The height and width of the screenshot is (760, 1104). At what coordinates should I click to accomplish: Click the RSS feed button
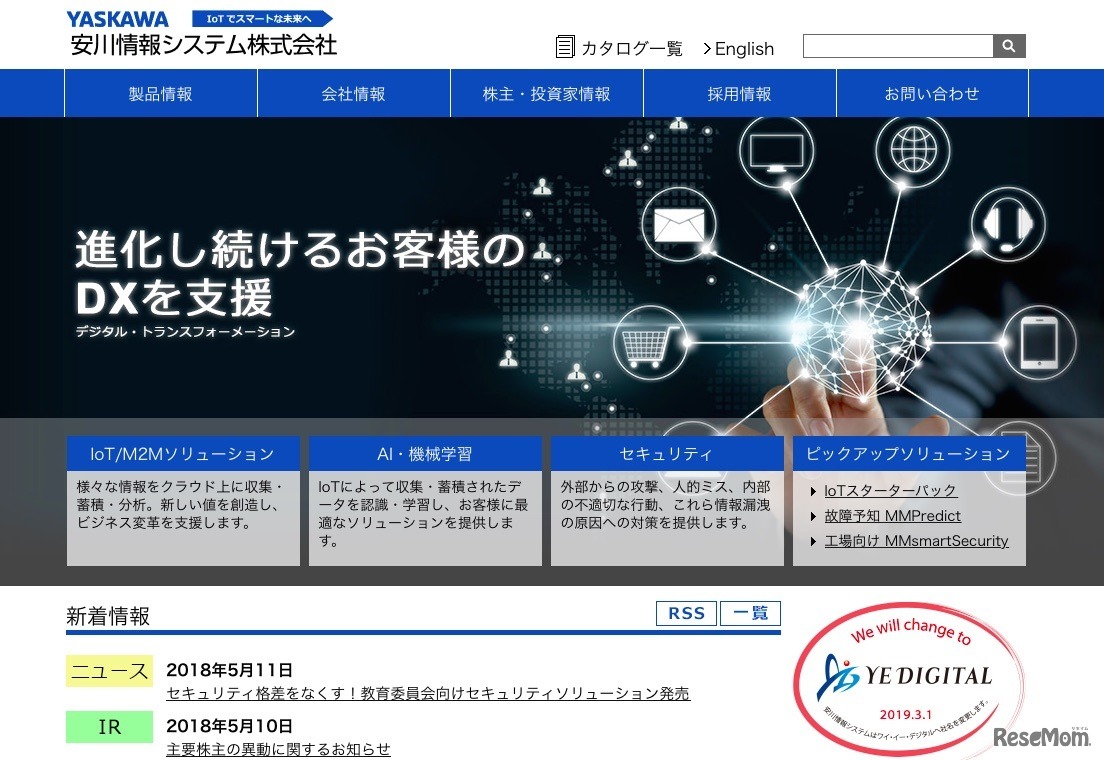[x=686, y=613]
